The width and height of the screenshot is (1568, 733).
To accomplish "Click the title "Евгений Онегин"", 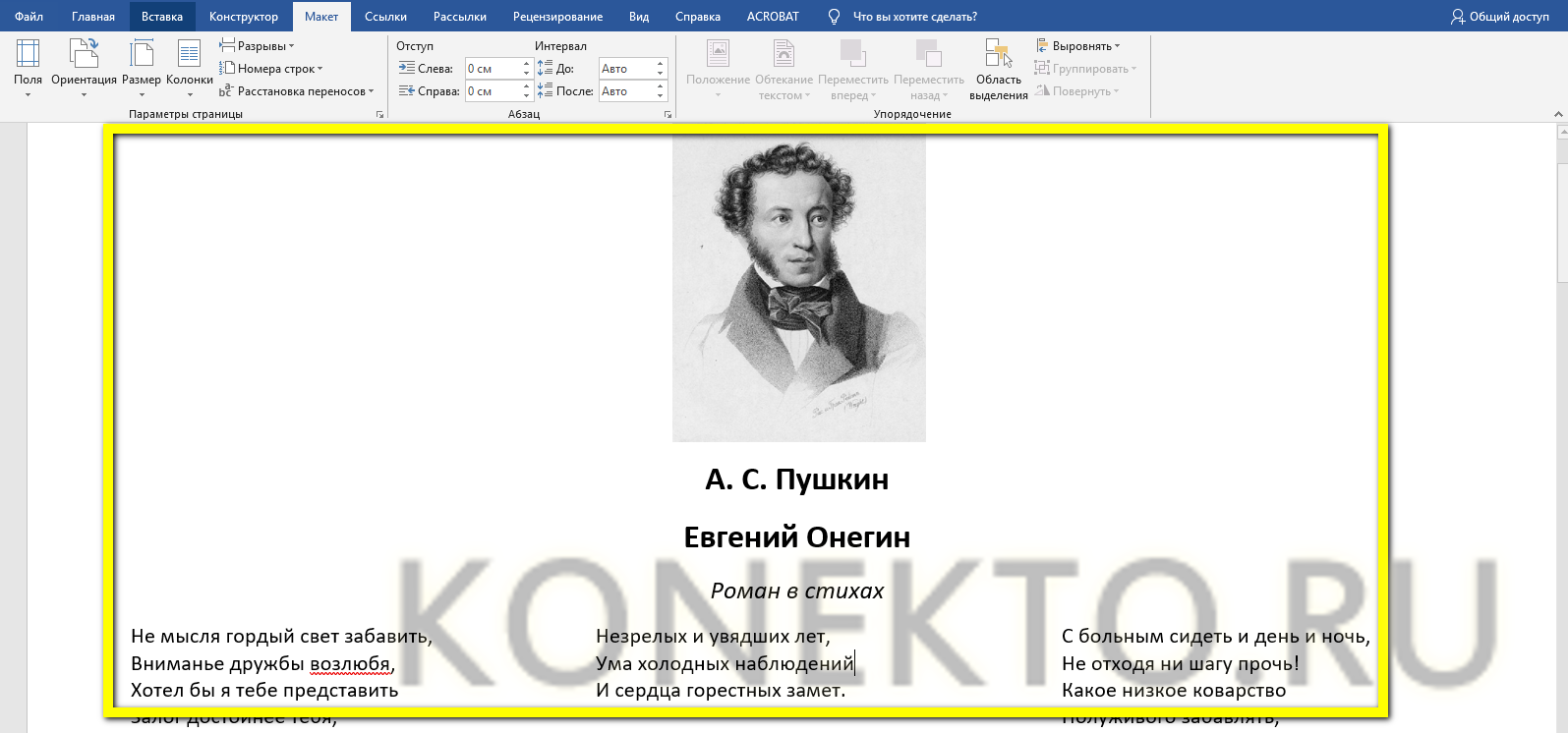I will click(x=797, y=537).
